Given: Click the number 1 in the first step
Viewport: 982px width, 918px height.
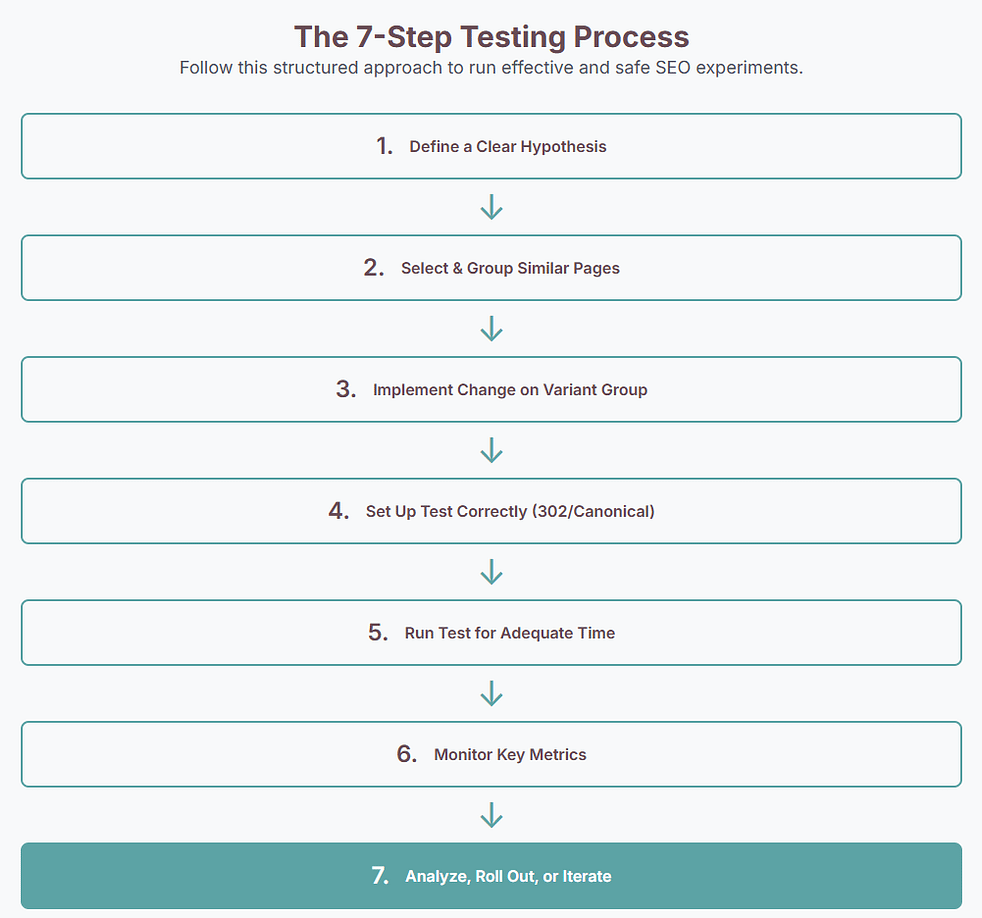Looking at the screenshot, I should click(x=384, y=146).
